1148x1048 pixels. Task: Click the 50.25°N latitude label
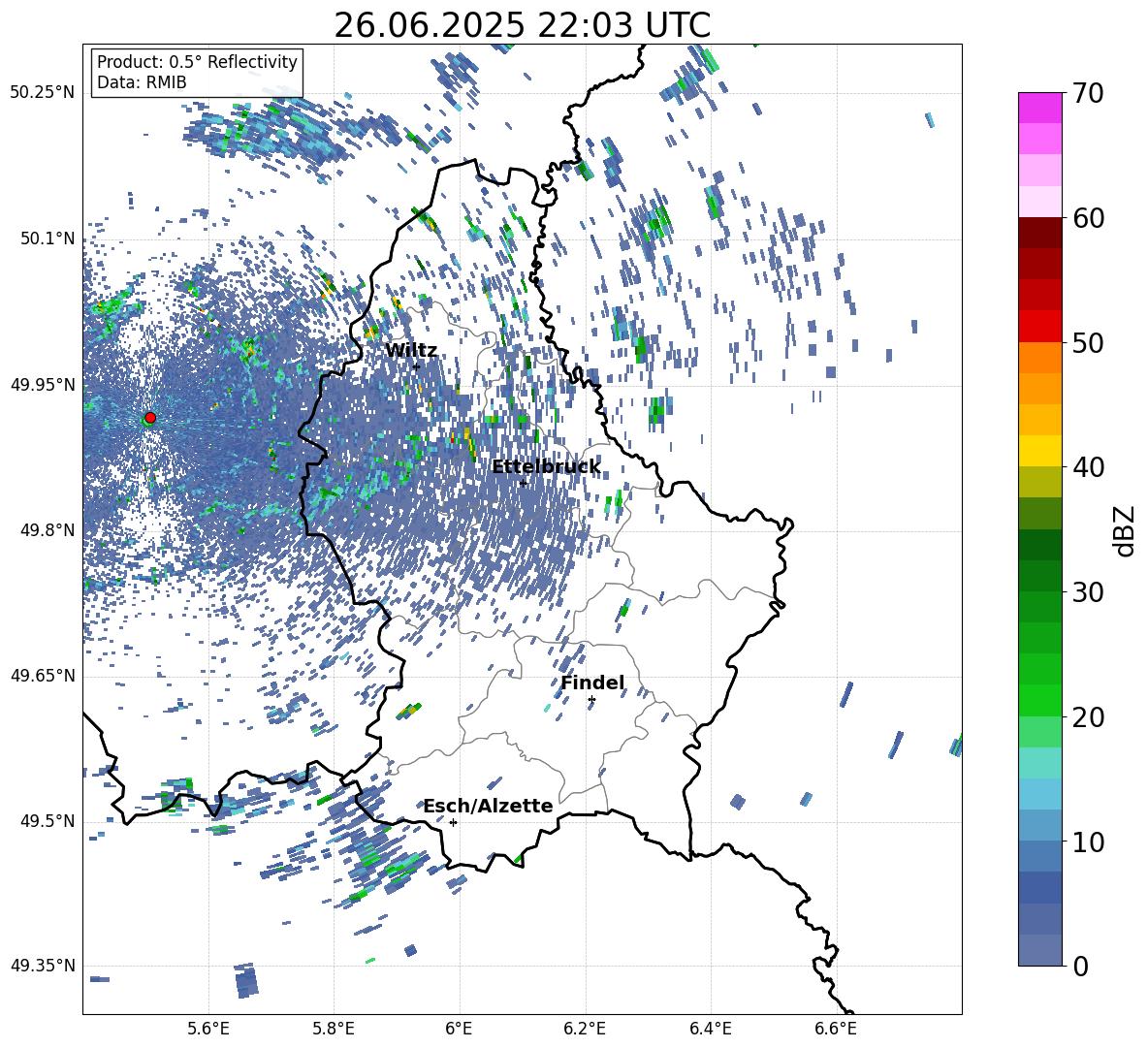43,93
